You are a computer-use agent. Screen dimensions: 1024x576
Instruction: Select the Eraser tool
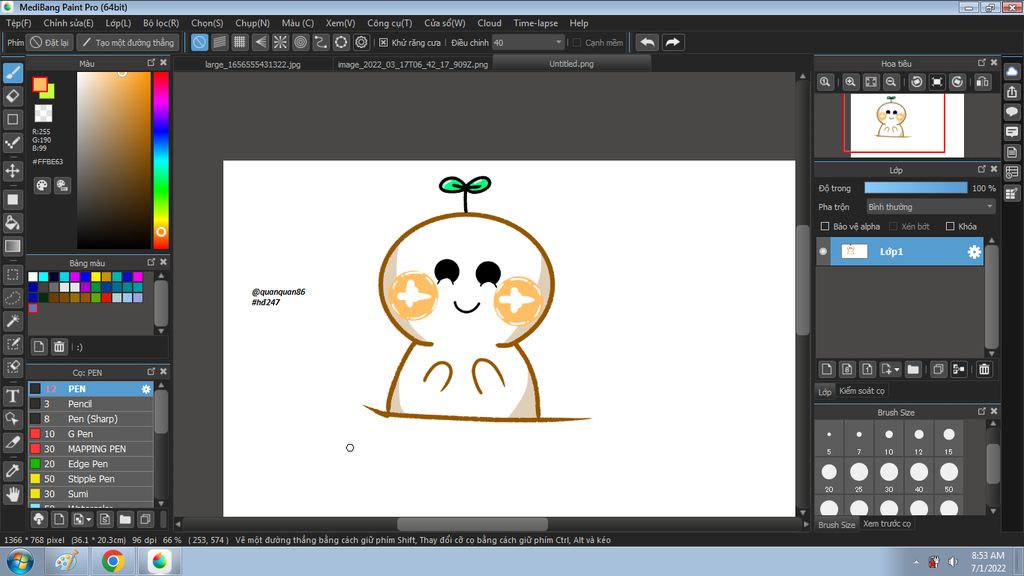12,96
